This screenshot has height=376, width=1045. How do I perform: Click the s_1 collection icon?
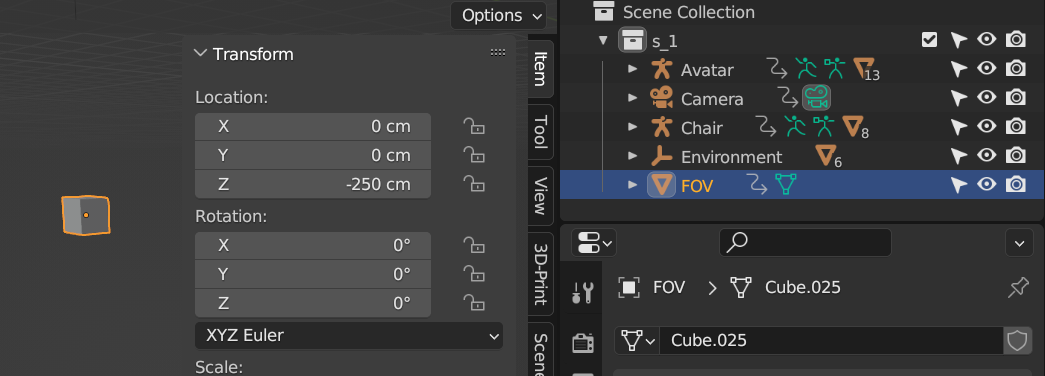coord(632,40)
